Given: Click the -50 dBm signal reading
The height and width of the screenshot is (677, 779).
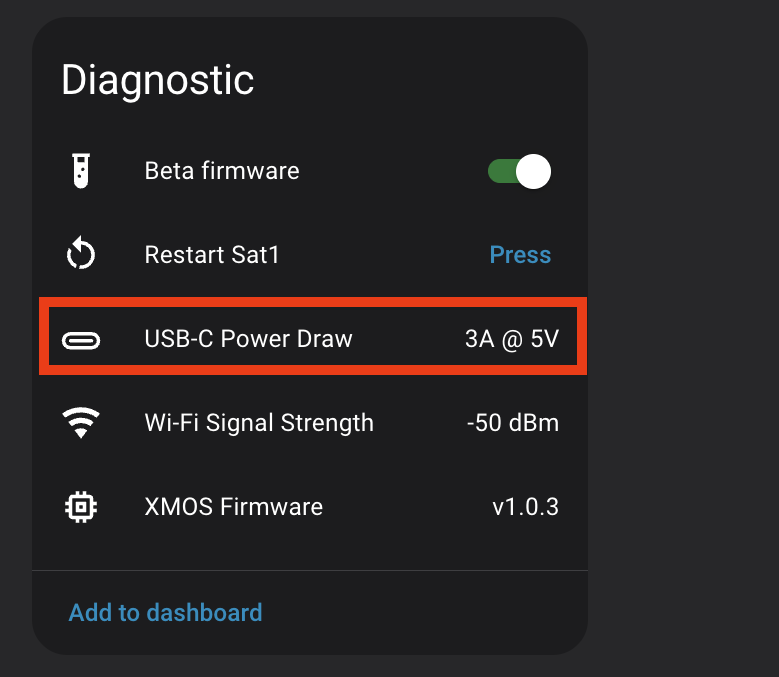Looking at the screenshot, I should [512, 423].
